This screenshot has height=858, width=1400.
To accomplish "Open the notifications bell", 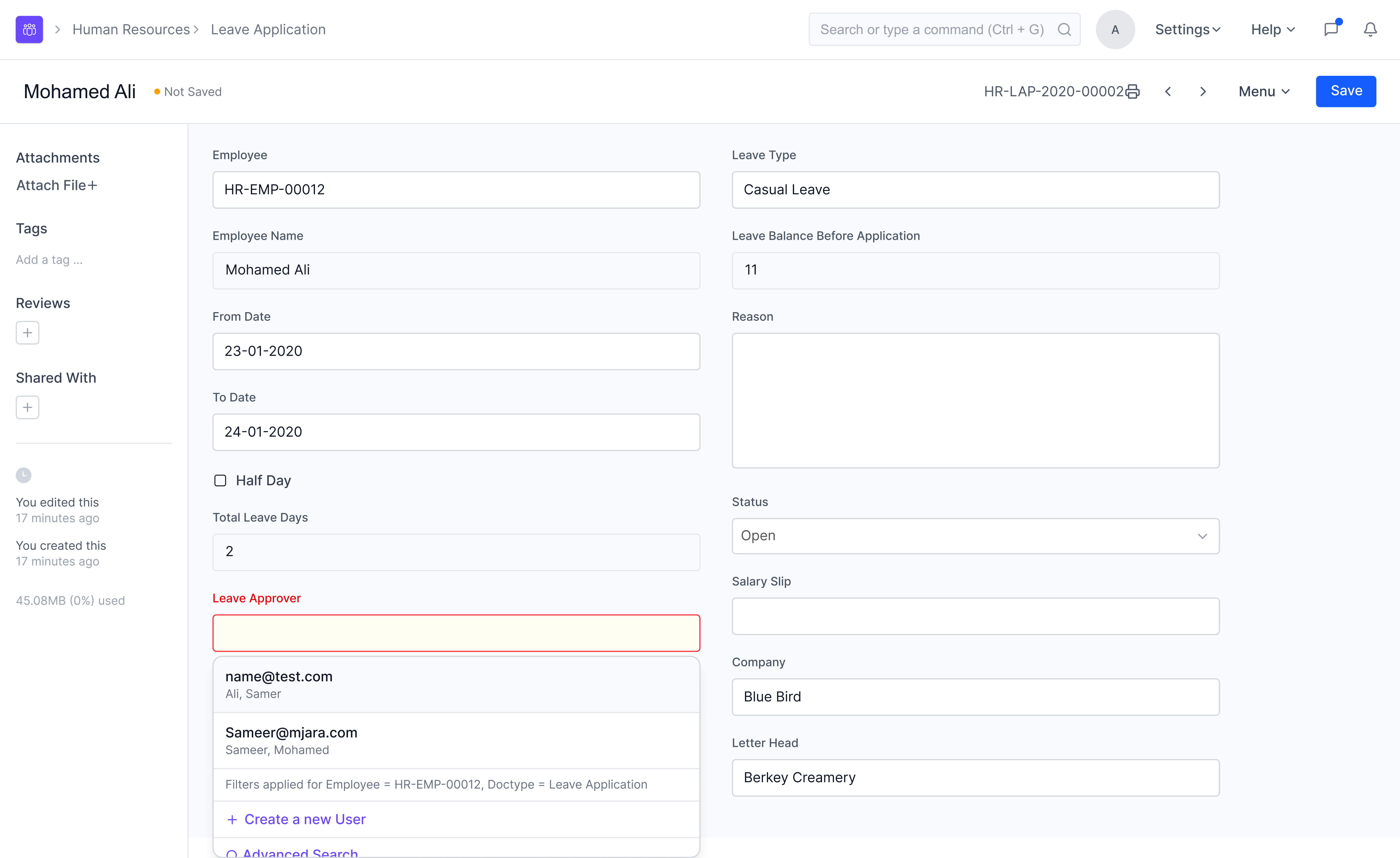I will click(1370, 30).
